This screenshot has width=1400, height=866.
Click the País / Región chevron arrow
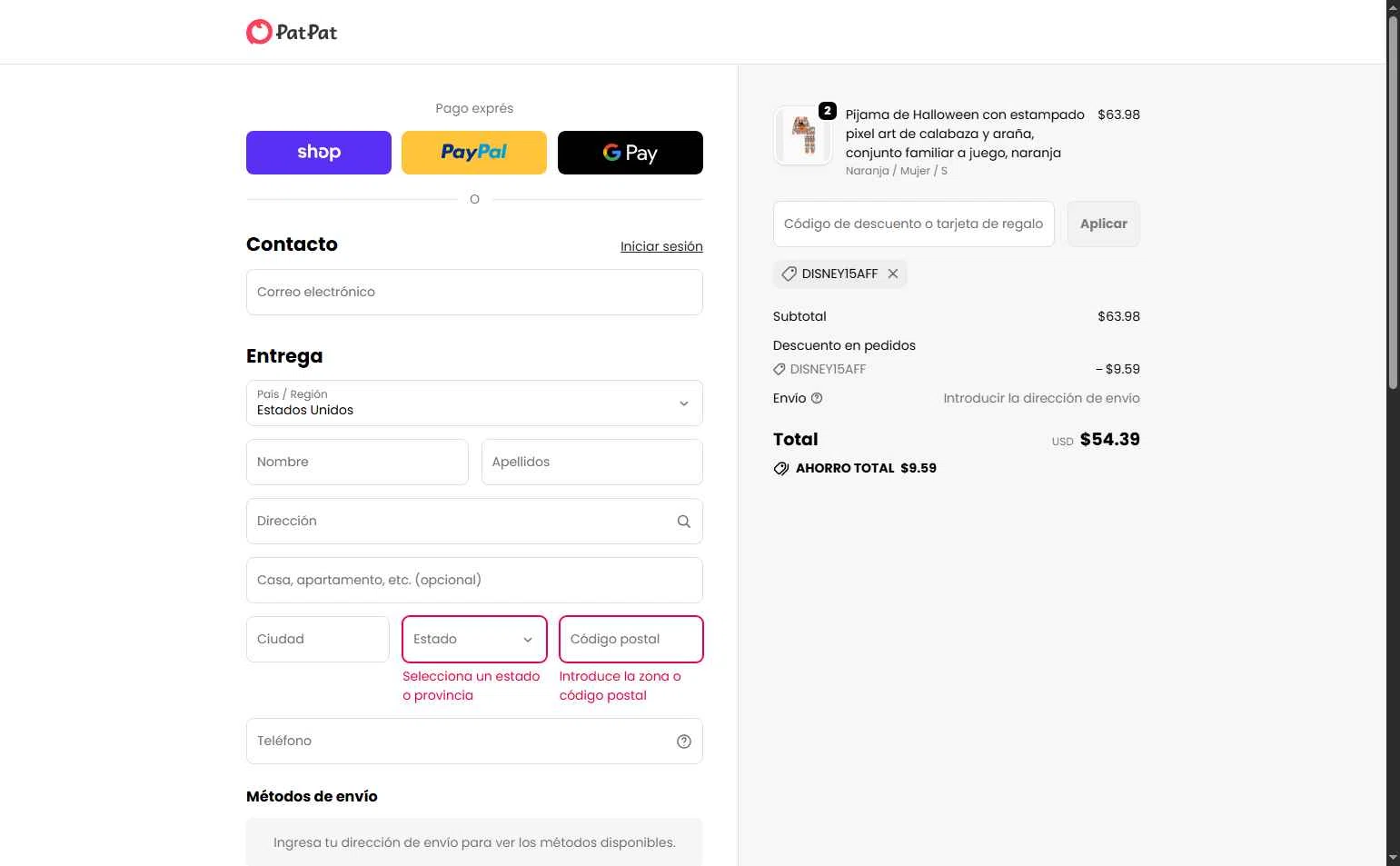(x=684, y=403)
